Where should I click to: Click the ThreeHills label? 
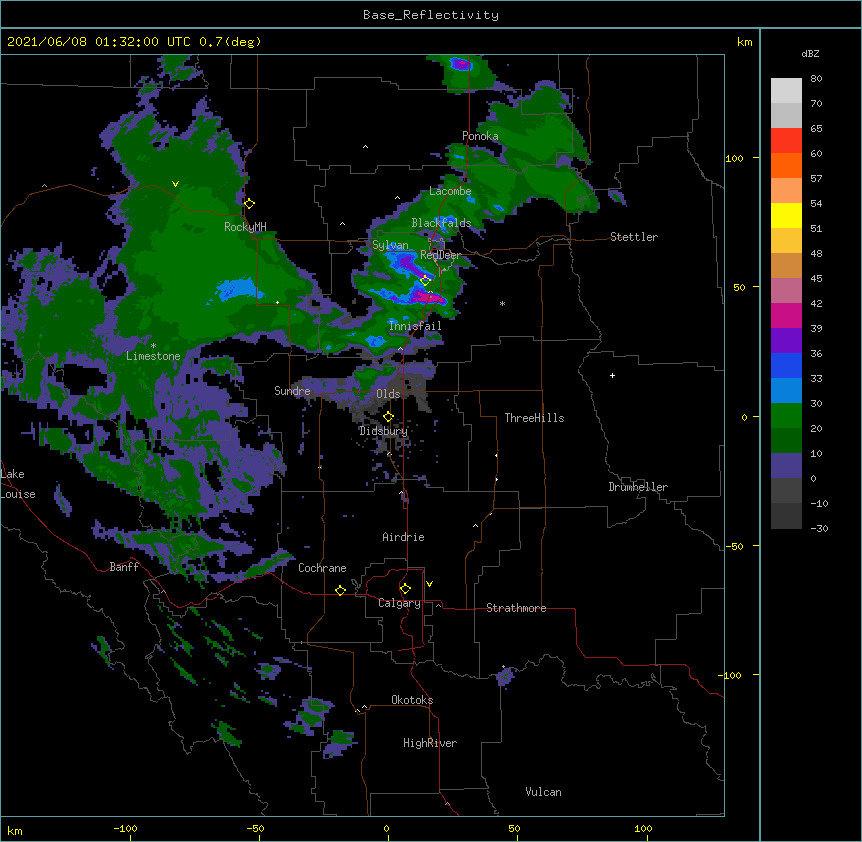(534, 418)
